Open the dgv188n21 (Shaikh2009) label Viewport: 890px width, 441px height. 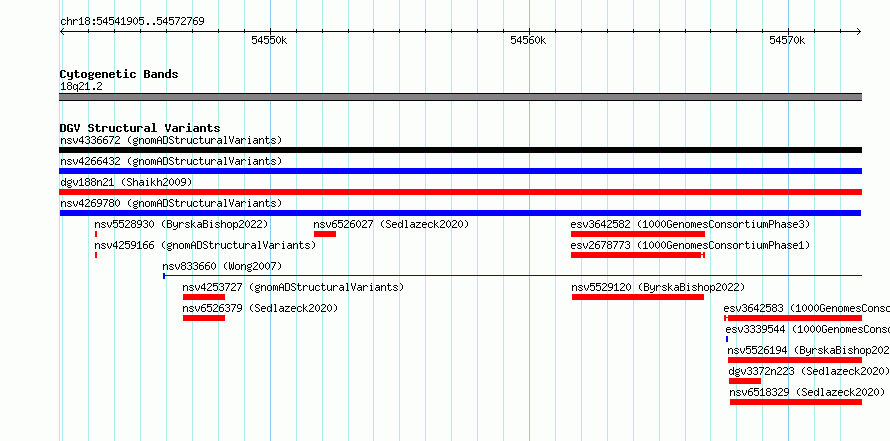[126, 182]
